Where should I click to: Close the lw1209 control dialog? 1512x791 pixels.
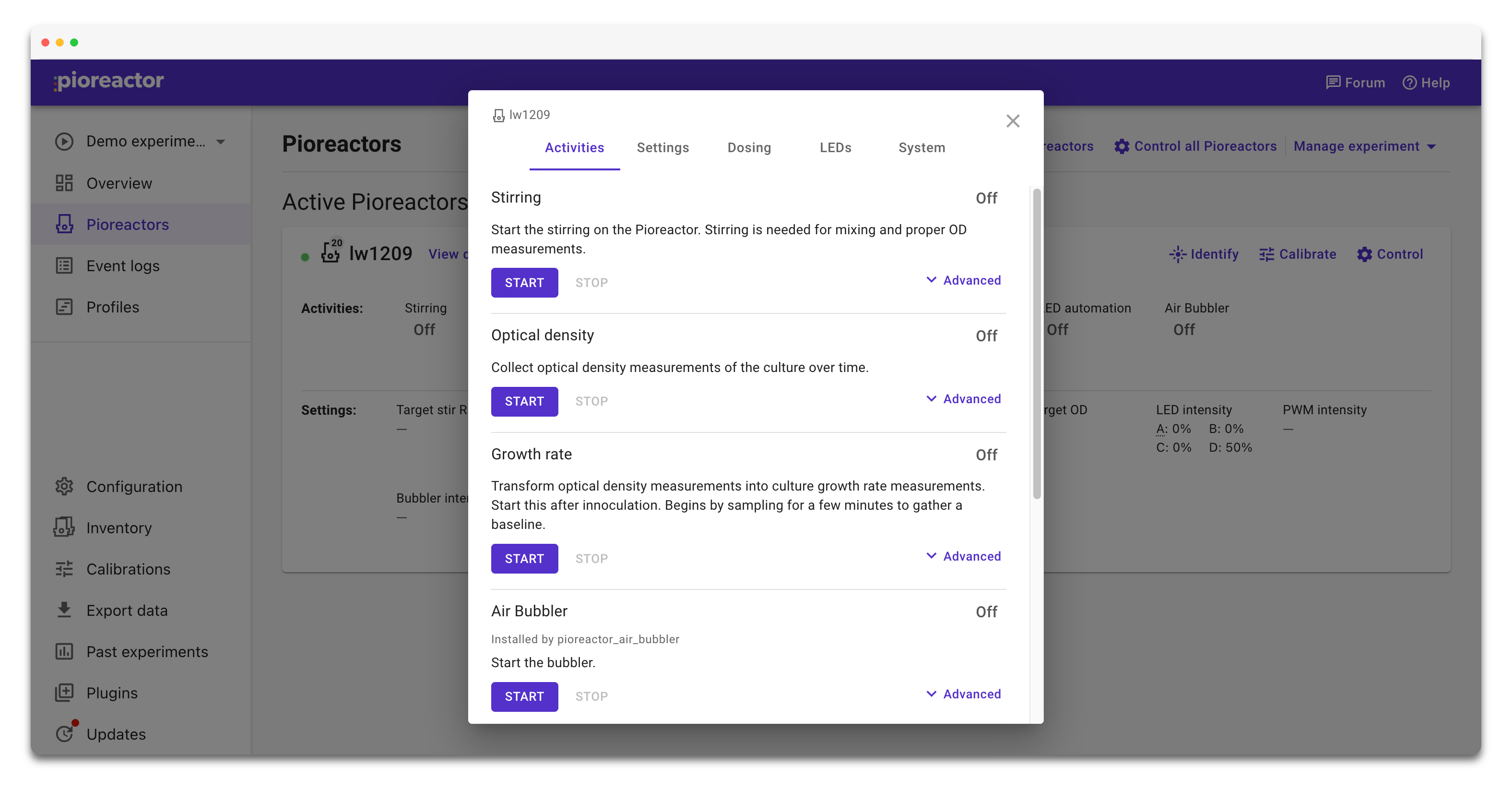1013,121
